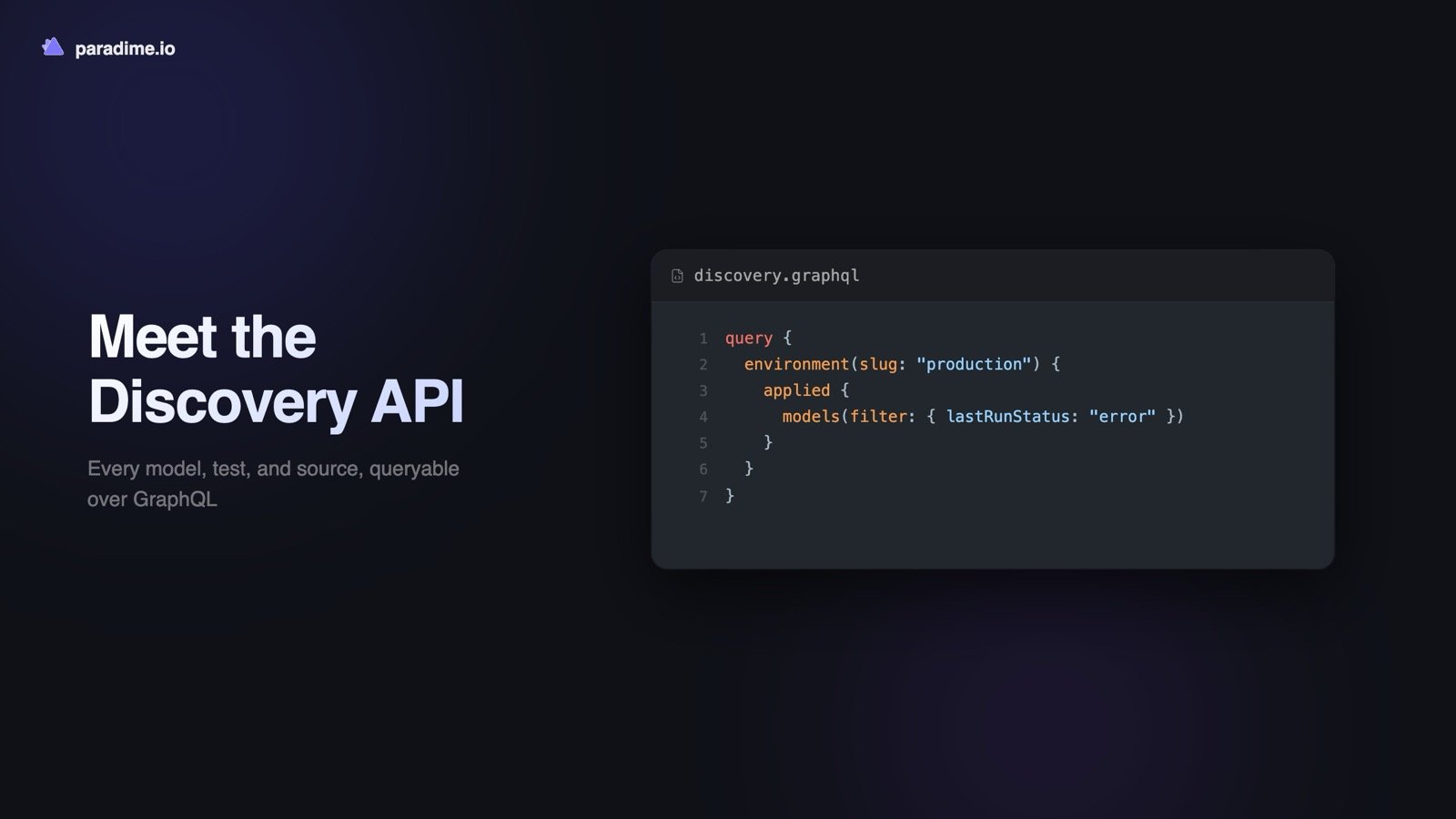1456x819 pixels.
Task: Click the 'environment' field in the code
Action: pyautogui.click(x=796, y=364)
